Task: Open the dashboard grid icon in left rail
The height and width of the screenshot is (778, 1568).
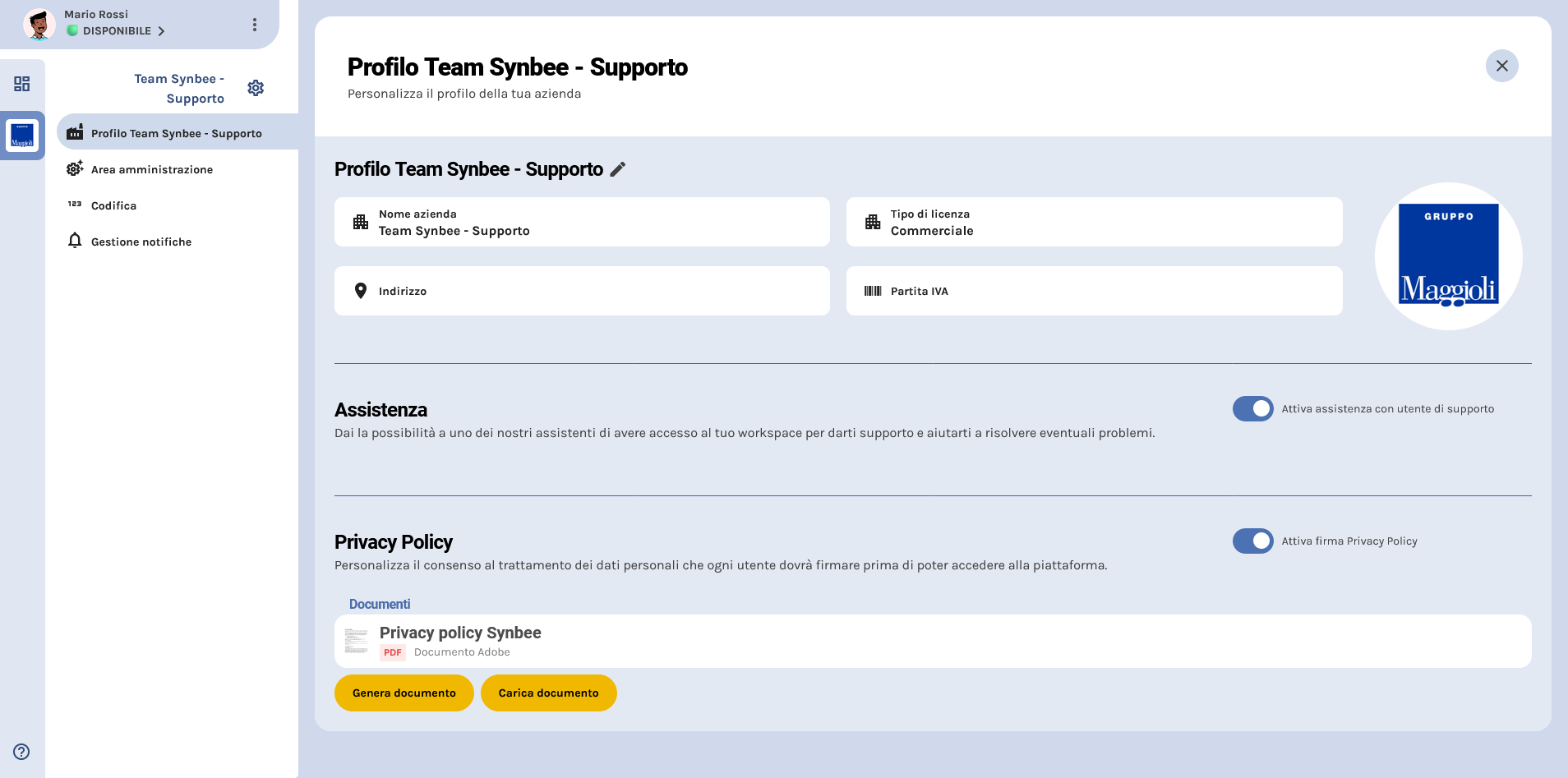Action: pos(22,84)
